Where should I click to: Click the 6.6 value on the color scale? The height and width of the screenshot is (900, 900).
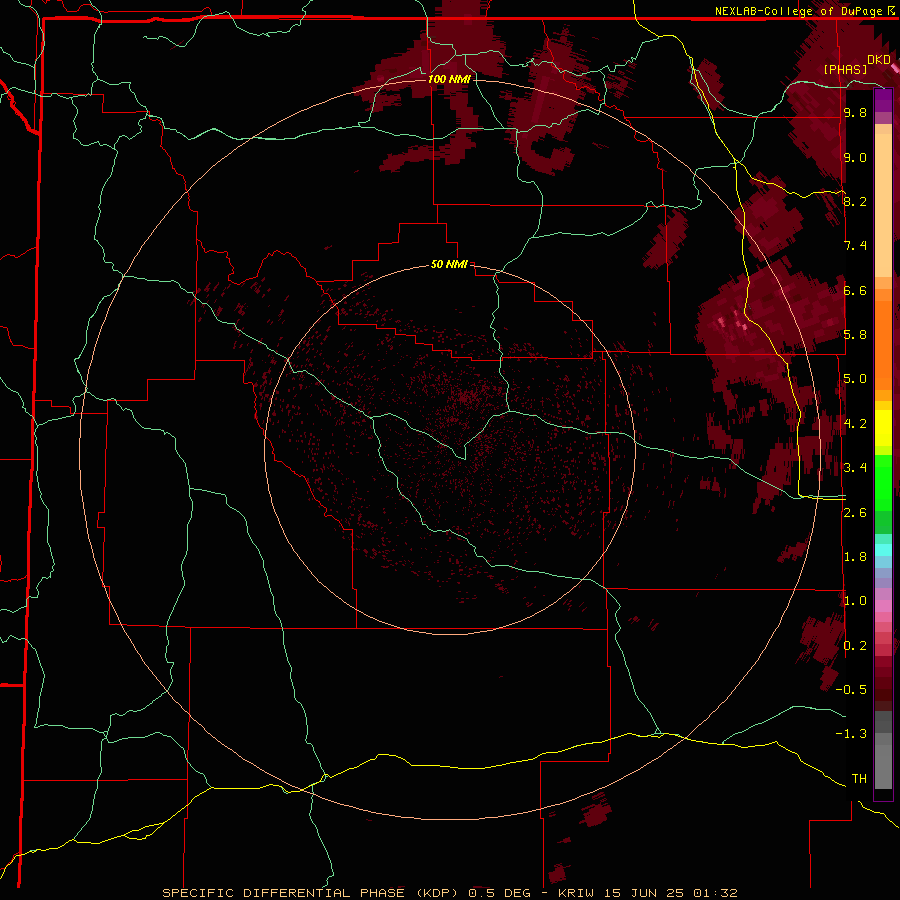tap(855, 290)
